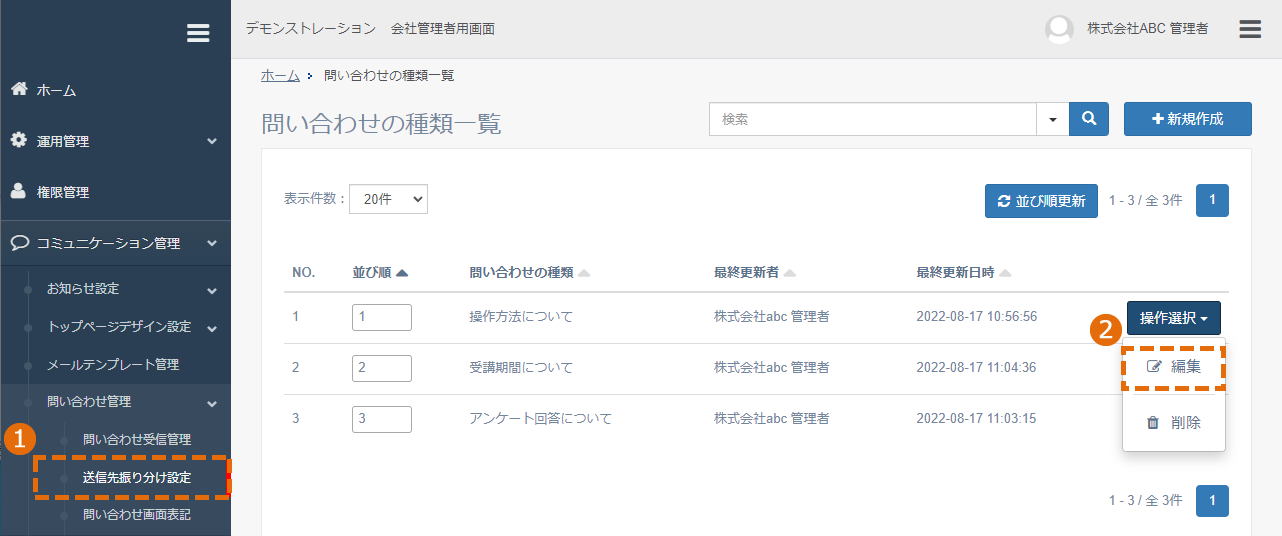
Task: Click the person icon for 権限管理
Action: coord(19,191)
